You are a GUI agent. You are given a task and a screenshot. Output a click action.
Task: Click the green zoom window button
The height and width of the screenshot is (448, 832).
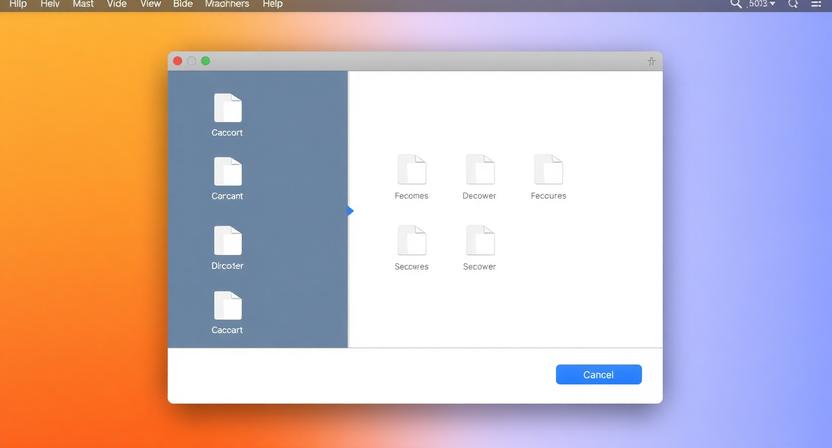(206, 61)
